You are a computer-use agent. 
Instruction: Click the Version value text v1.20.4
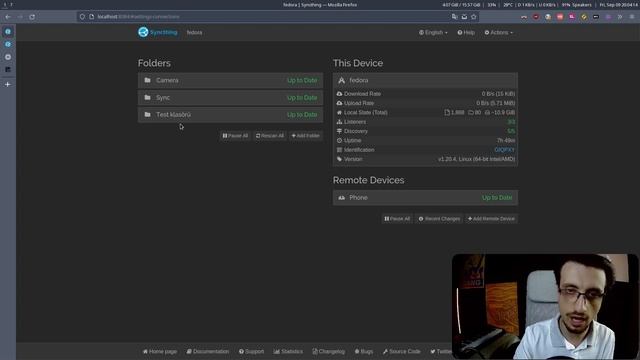pyautogui.click(x=476, y=159)
